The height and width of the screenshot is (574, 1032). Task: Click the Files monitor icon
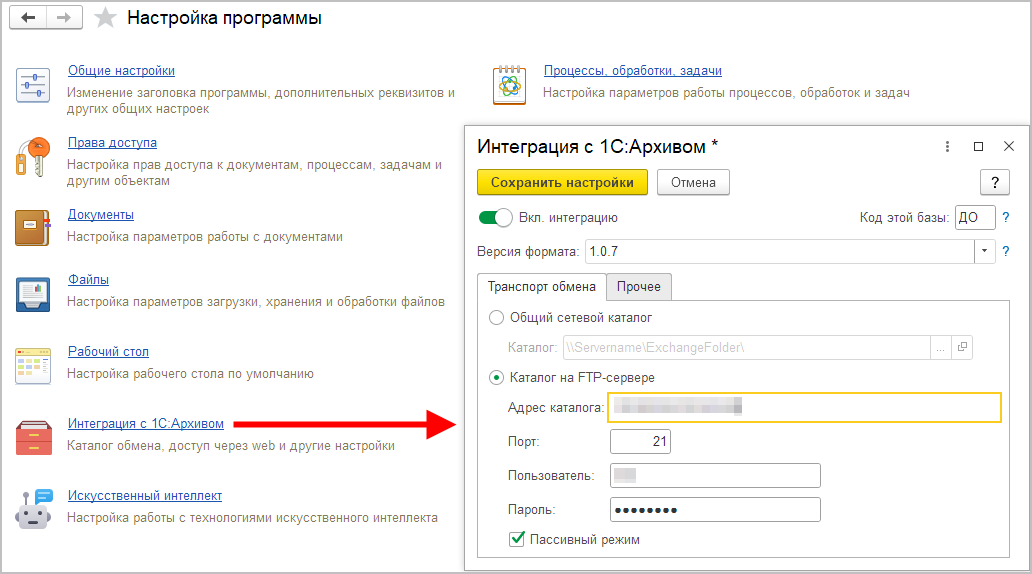(33, 294)
